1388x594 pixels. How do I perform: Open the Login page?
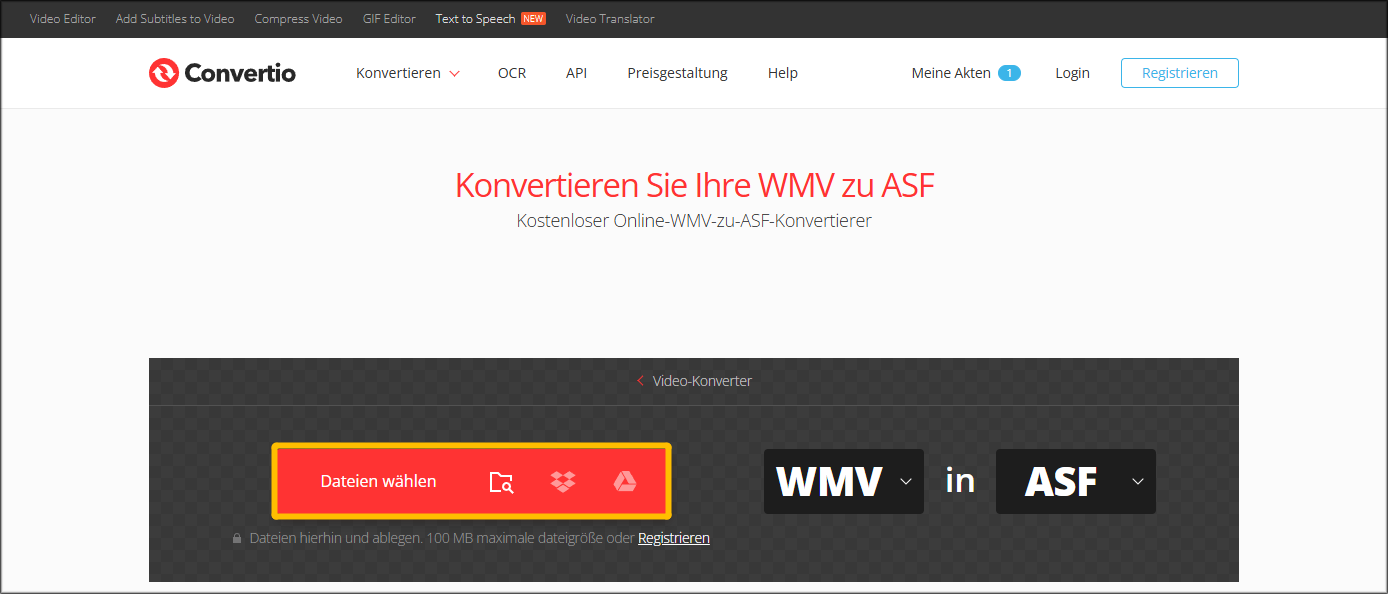pyautogui.click(x=1072, y=72)
